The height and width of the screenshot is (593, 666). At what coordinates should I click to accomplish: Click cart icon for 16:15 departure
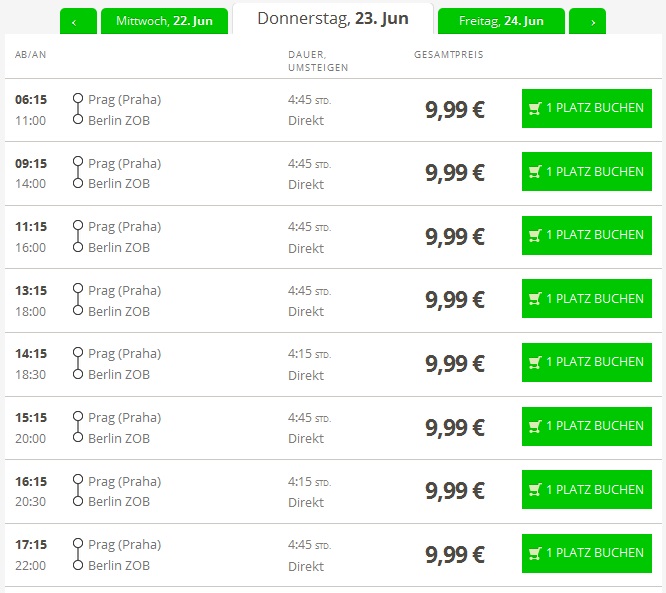coord(535,490)
